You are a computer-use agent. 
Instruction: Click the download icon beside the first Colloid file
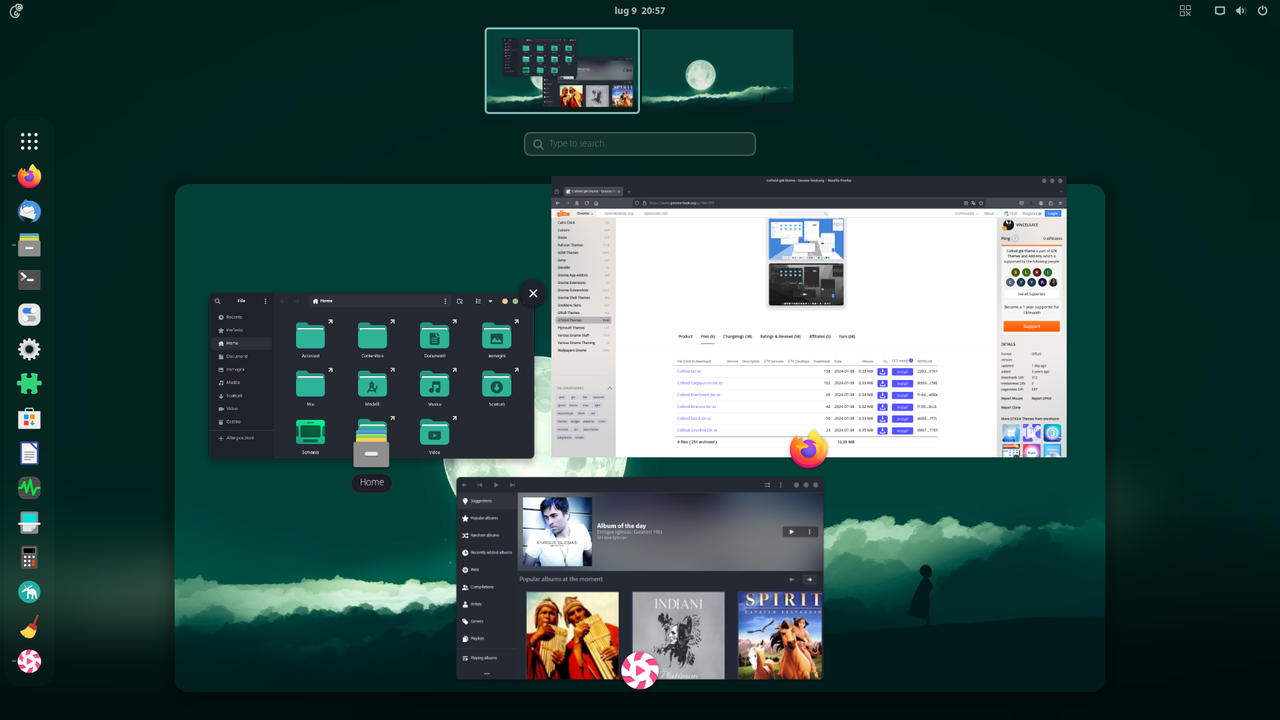pyautogui.click(x=881, y=371)
